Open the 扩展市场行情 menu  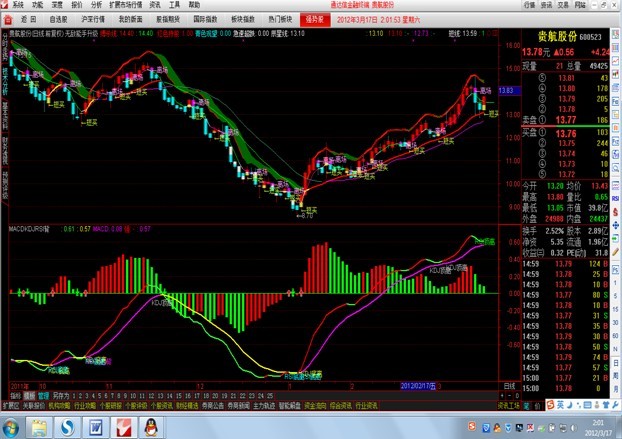[126, 5]
